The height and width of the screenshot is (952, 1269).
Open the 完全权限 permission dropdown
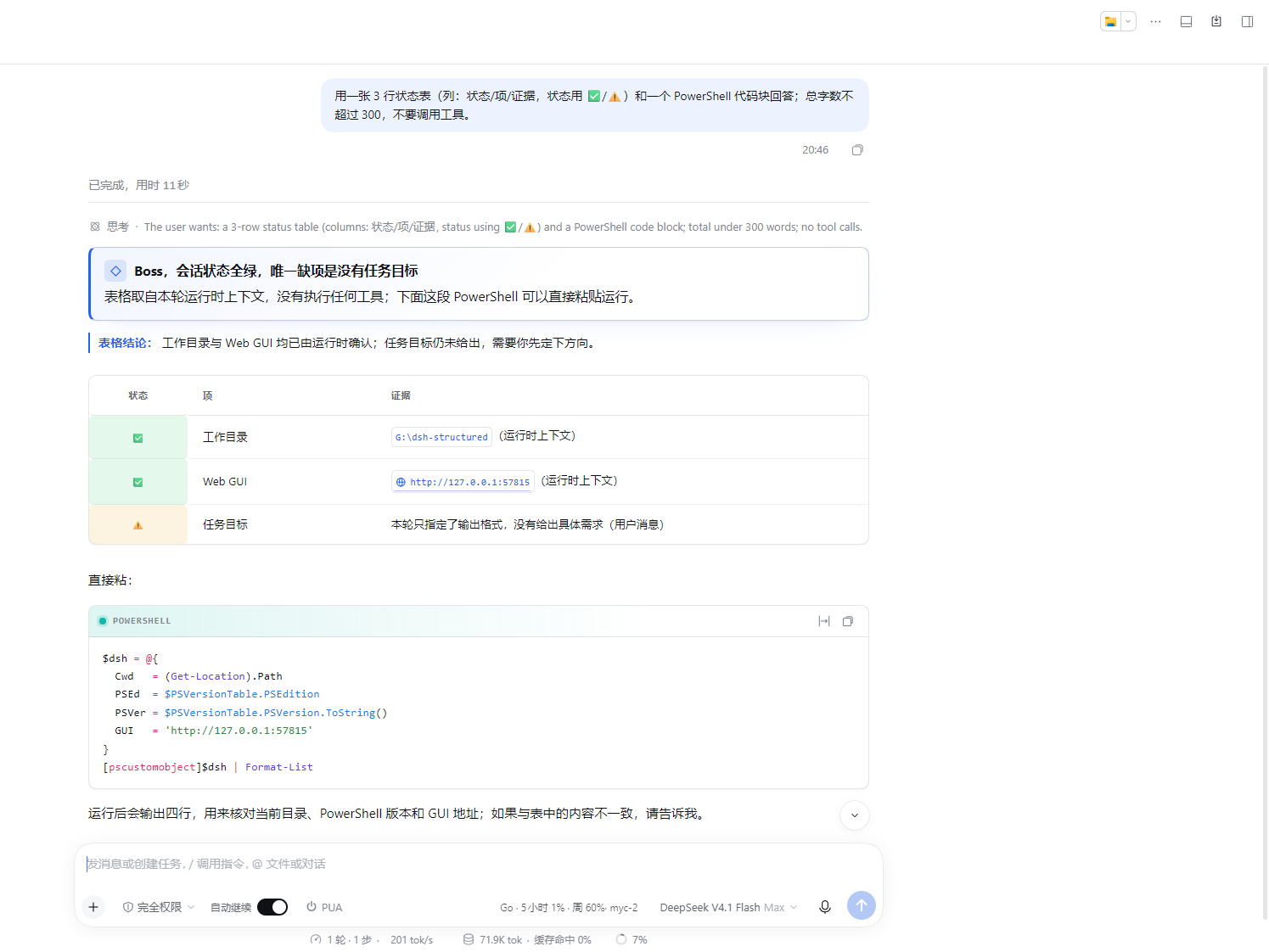point(159,907)
